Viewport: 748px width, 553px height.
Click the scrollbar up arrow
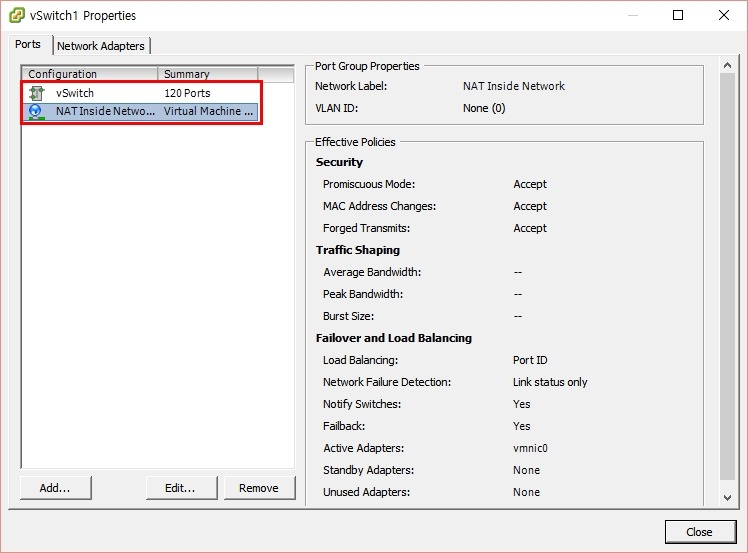(727, 65)
